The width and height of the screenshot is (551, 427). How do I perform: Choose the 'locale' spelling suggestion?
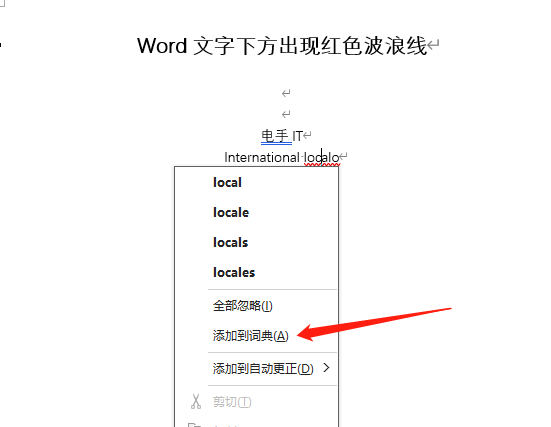231,212
